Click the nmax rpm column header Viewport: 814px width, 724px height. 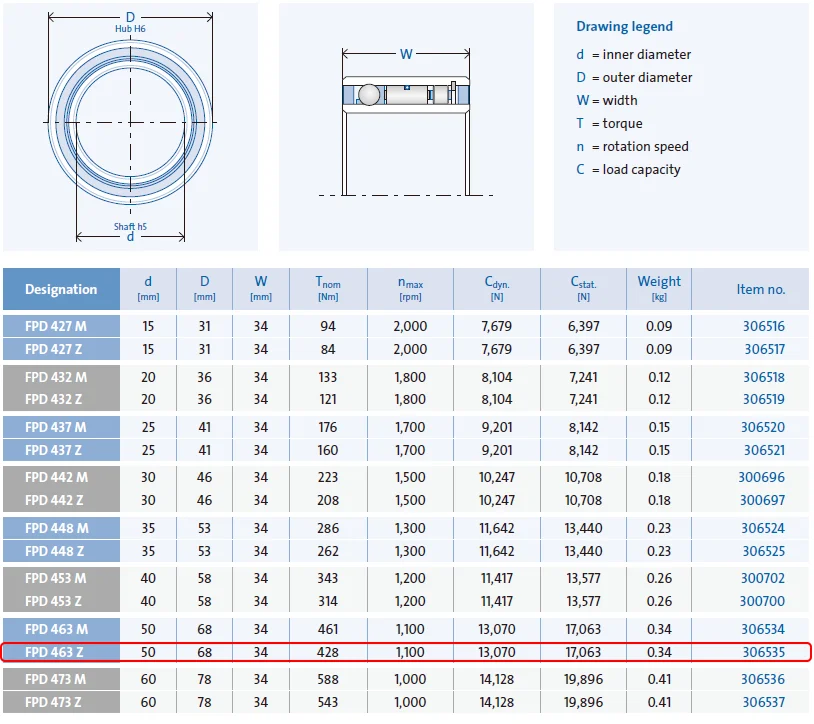410,289
